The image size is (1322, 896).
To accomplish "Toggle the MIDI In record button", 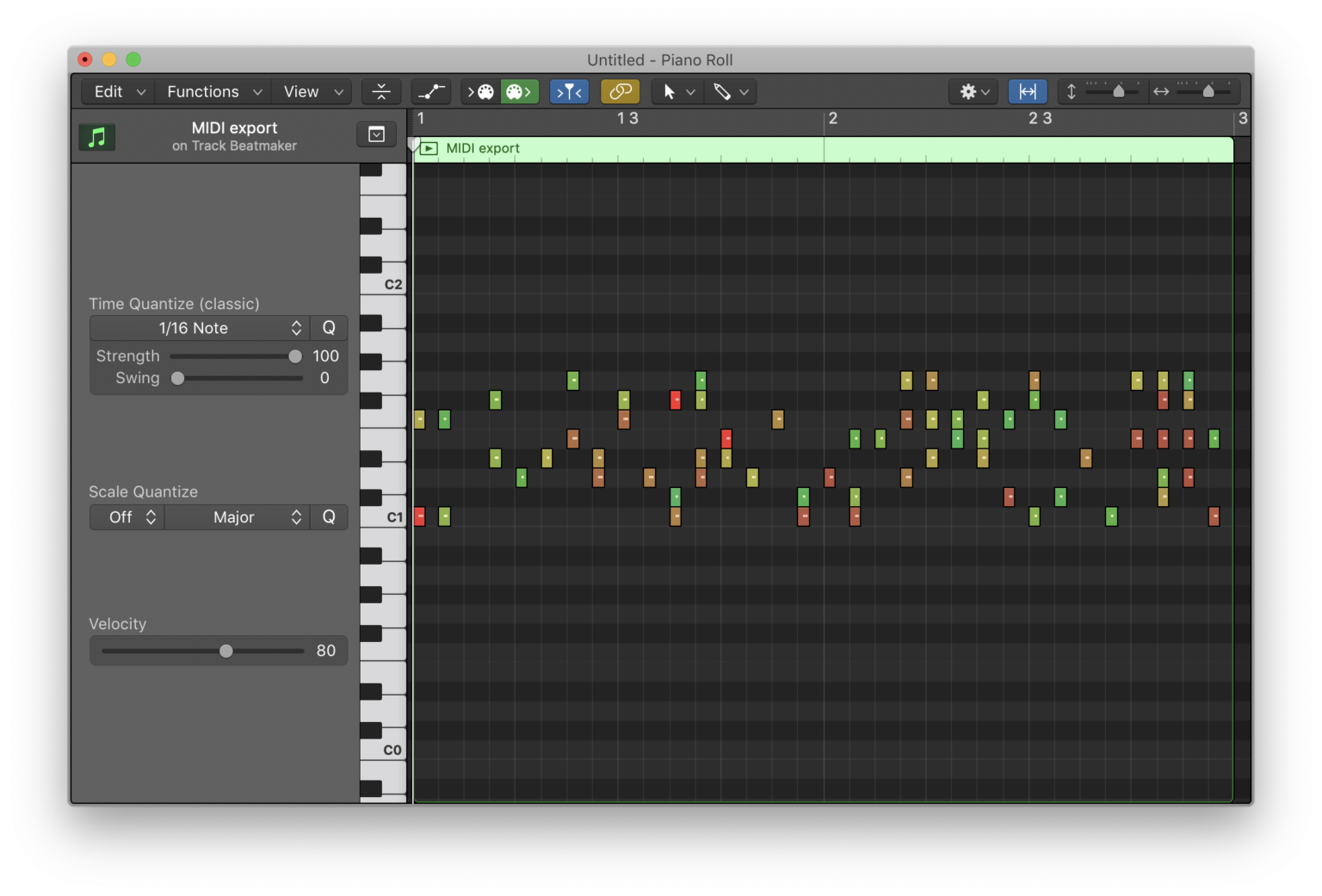I will coord(479,91).
